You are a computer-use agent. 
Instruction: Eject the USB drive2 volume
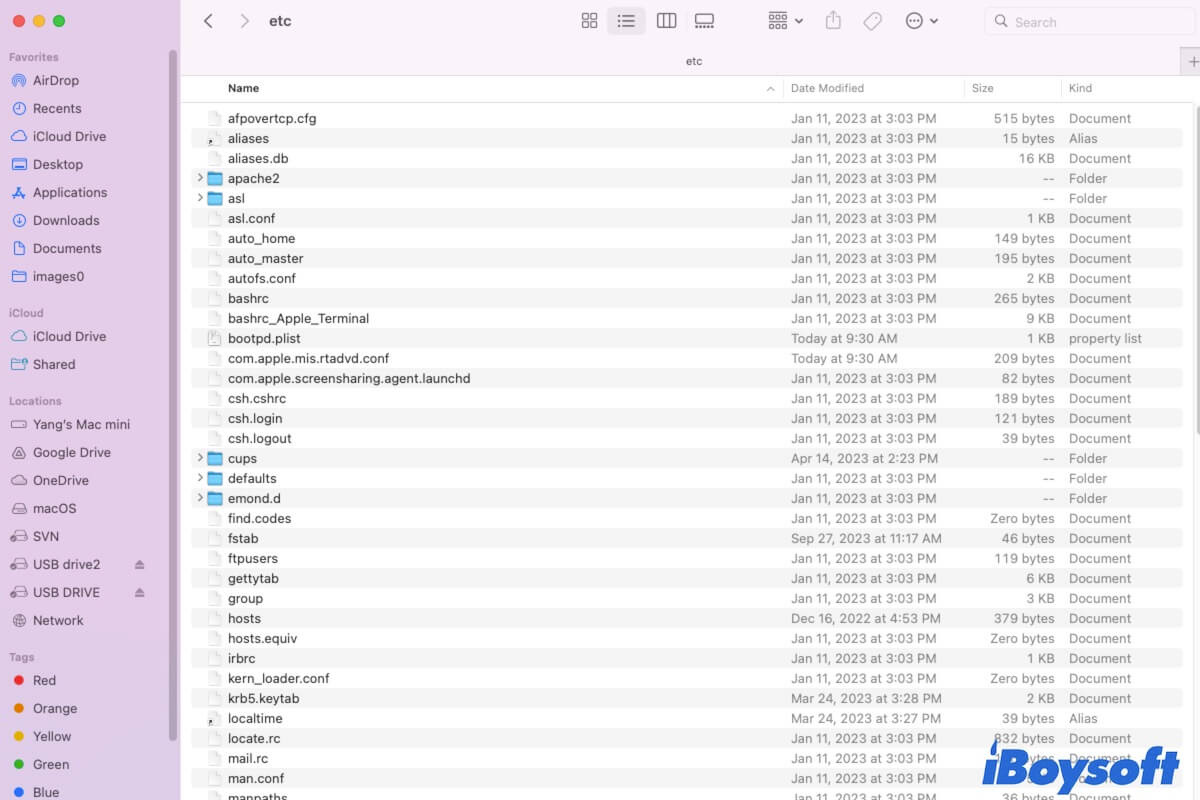[x=139, y=564]
